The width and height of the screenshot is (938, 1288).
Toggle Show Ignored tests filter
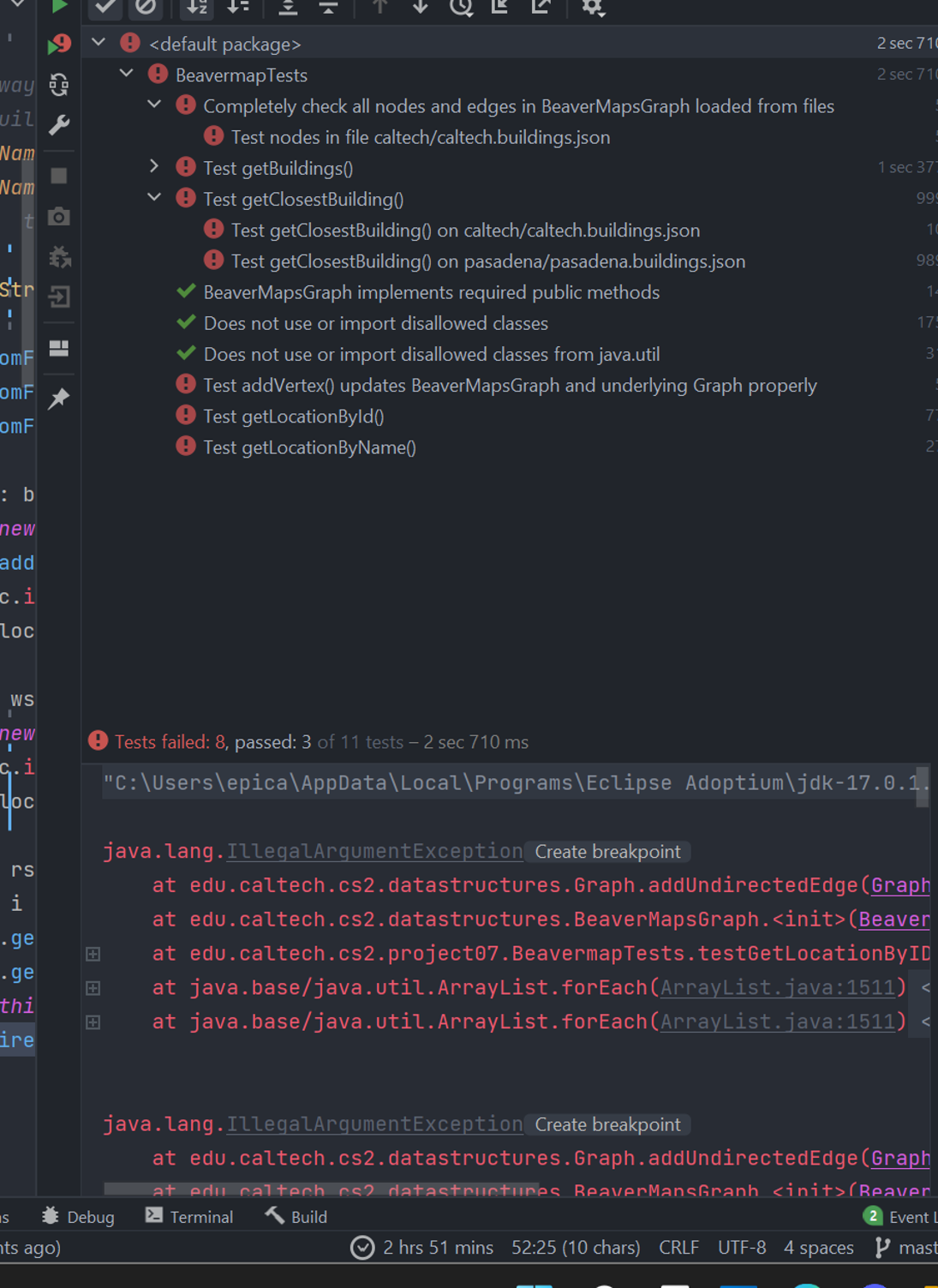[x=146, y=8]
